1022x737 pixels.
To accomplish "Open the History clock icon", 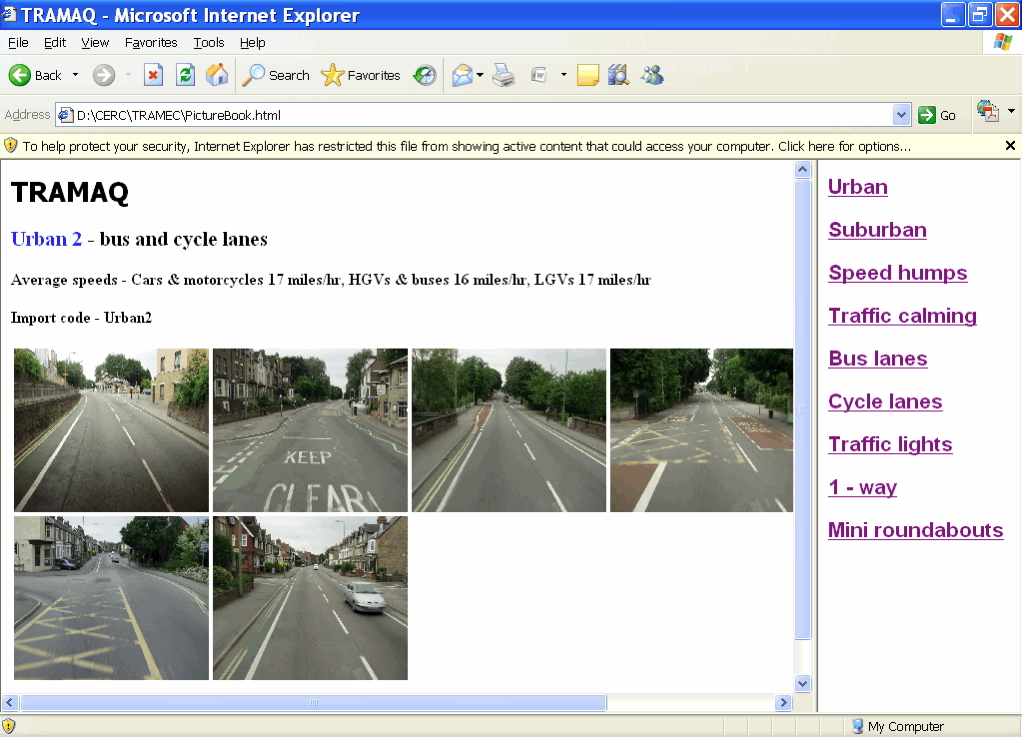I will (x=425, y=75).
